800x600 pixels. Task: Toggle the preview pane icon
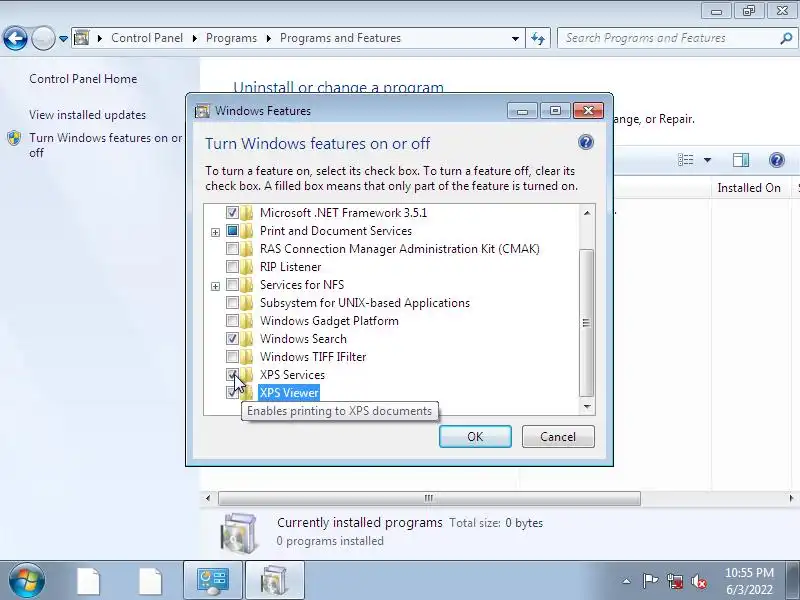pos(741,160)
